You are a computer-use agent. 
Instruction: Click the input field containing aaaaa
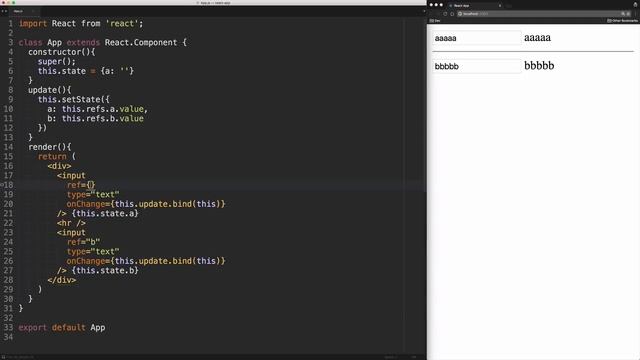[476, 38]
